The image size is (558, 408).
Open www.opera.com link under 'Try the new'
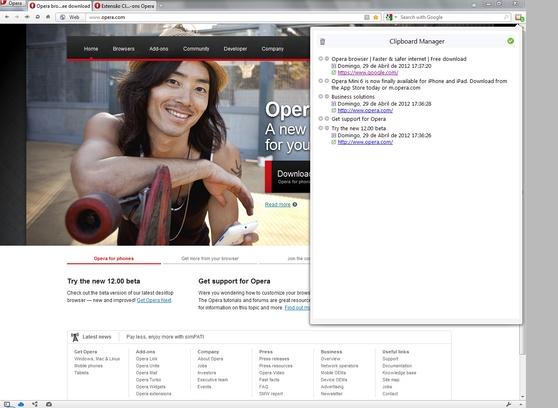(x=365, y=142)
